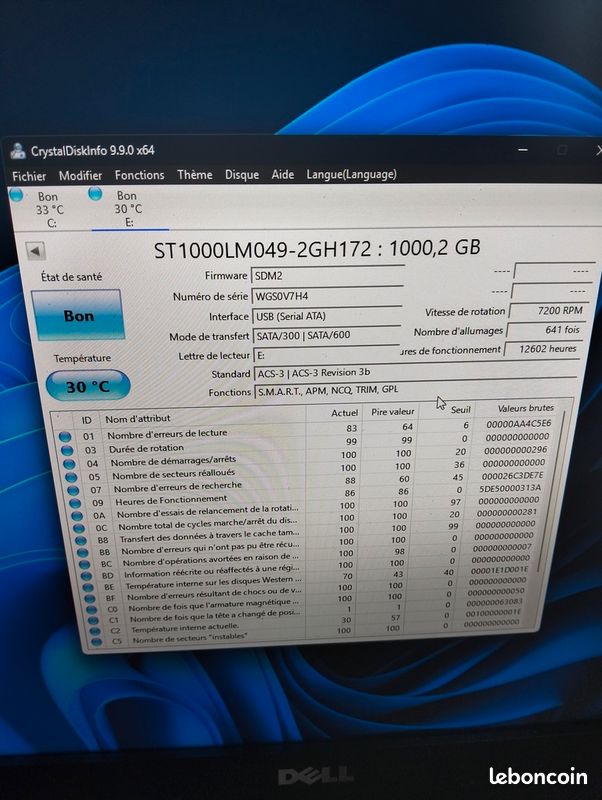Click the serial number field WGS0V7H4
The height and width of the screenshot is (800, 602).
328,296
